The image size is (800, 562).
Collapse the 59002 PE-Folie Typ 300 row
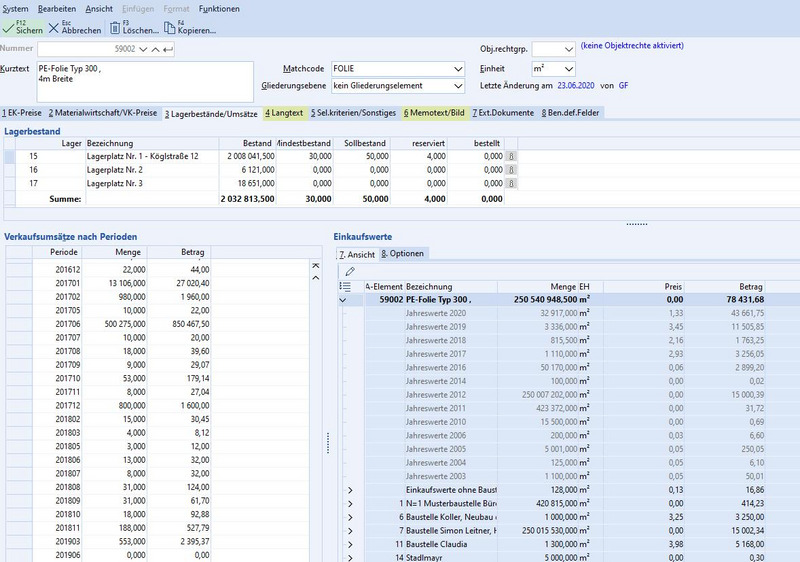345,299
